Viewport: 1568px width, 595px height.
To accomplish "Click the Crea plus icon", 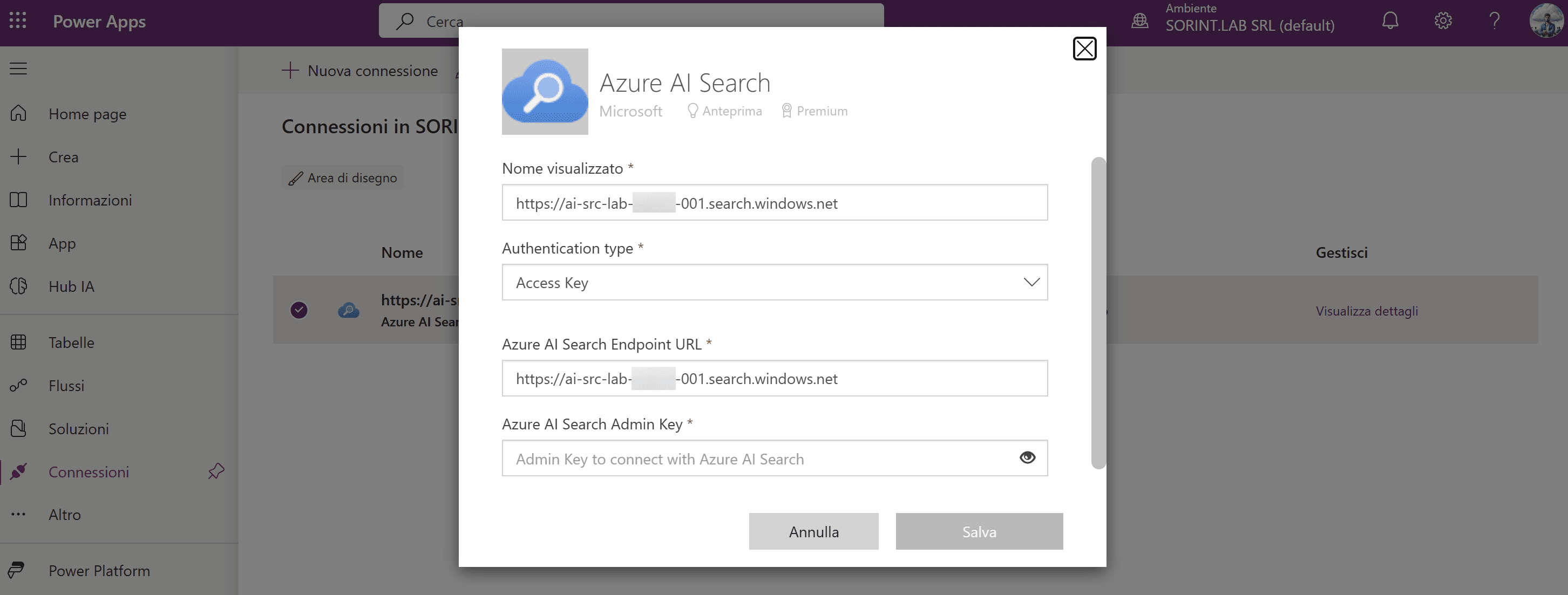I will click(x=18, y=156).
